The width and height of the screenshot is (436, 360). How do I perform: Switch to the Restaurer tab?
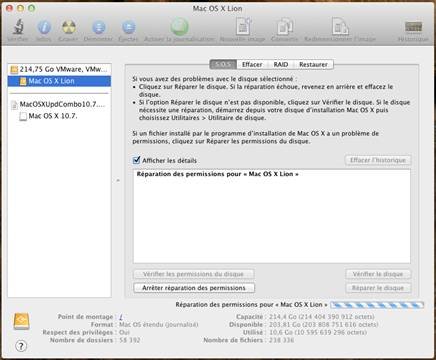point(313,64)
